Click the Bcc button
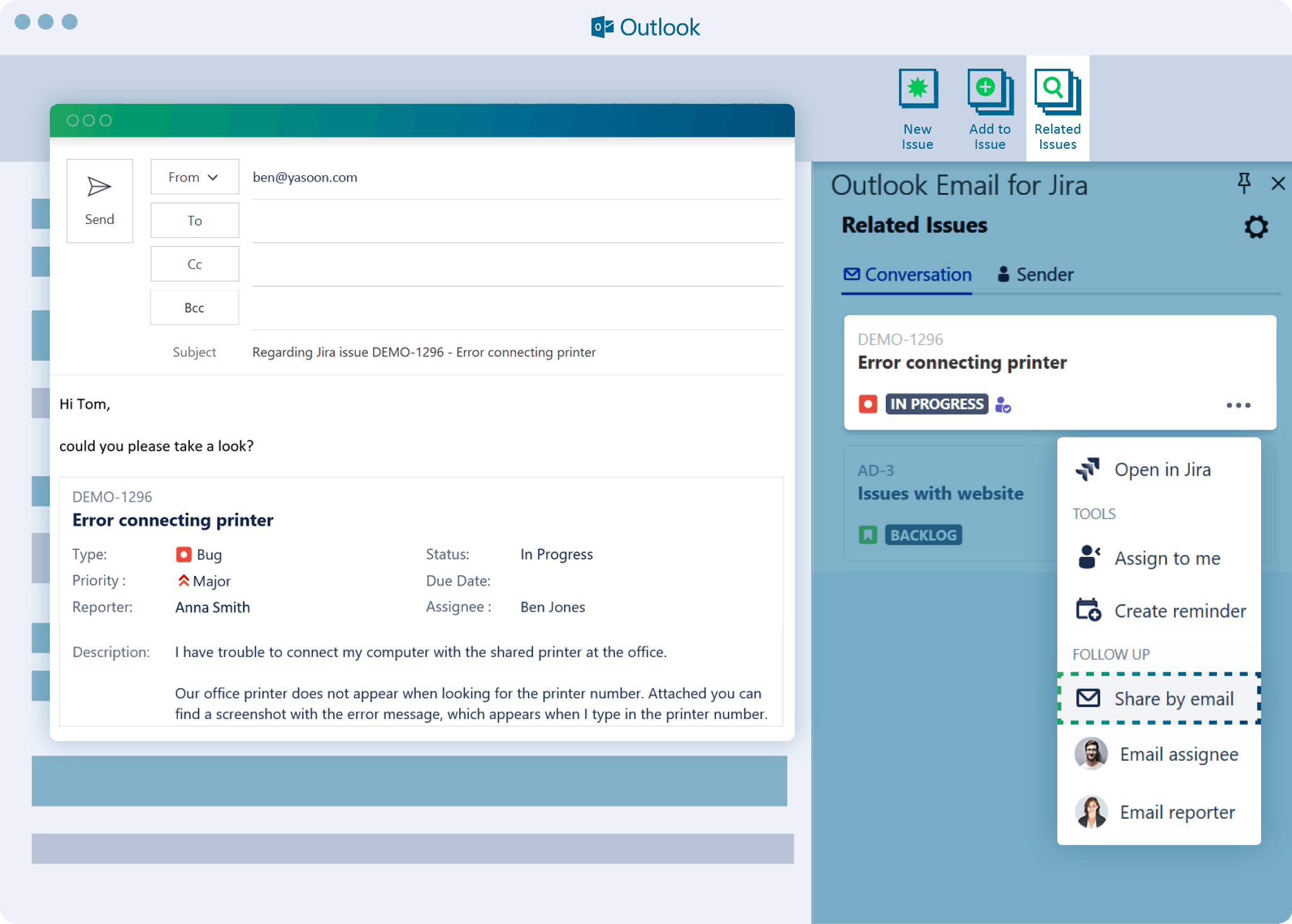This screenshot has height=924, width=1292. [x=194, y=308]
